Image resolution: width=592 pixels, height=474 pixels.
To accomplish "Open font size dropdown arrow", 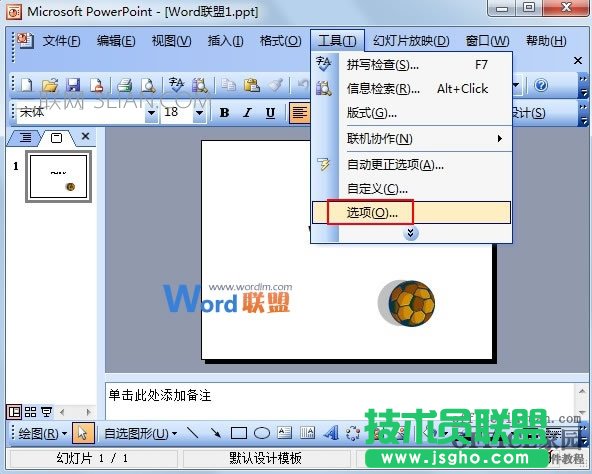I will click(199, 113).
